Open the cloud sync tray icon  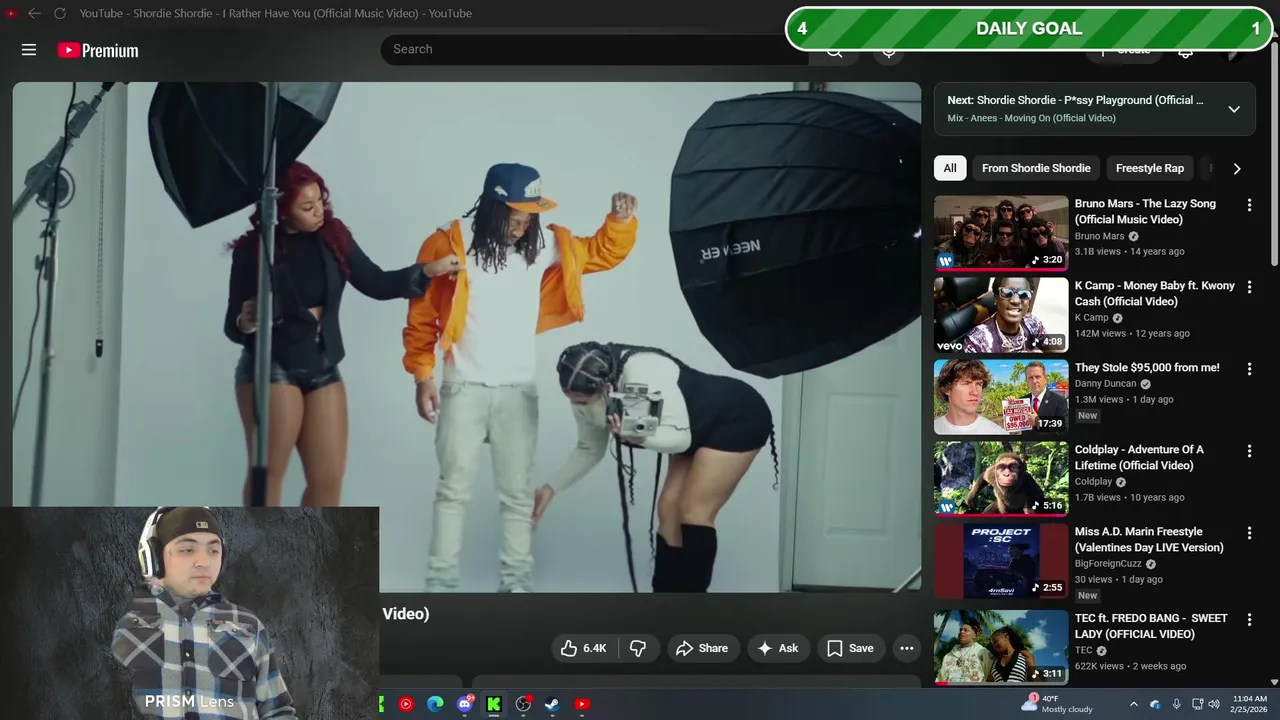point(1155,704)
